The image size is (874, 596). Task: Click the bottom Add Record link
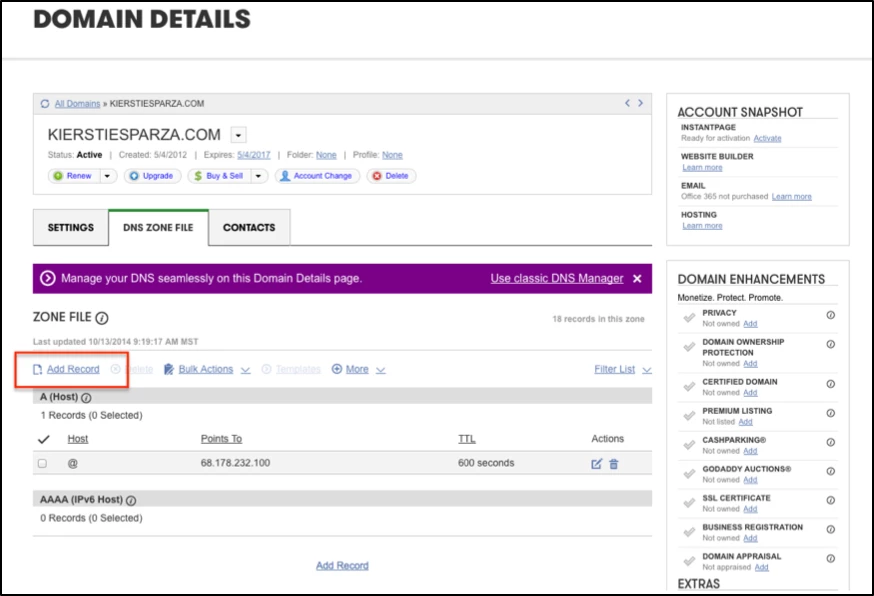[342, 565]
